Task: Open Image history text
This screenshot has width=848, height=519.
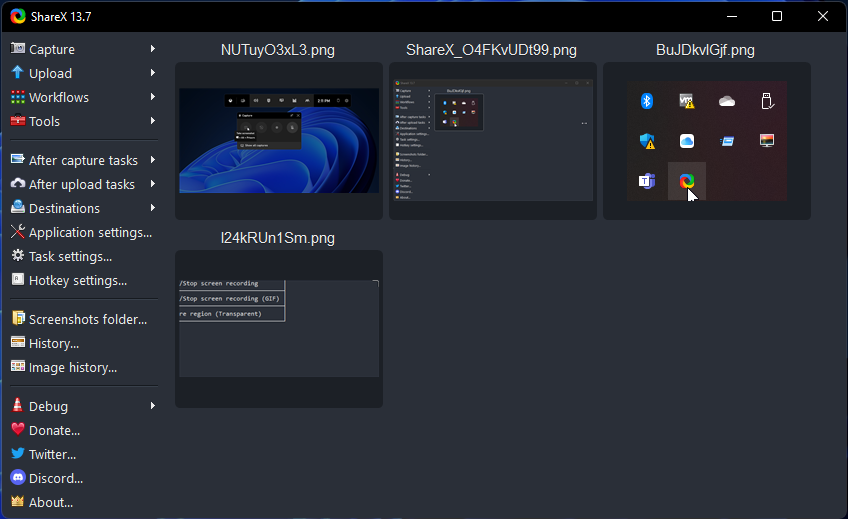Action: pyautogui.click(x=73, y=368)
